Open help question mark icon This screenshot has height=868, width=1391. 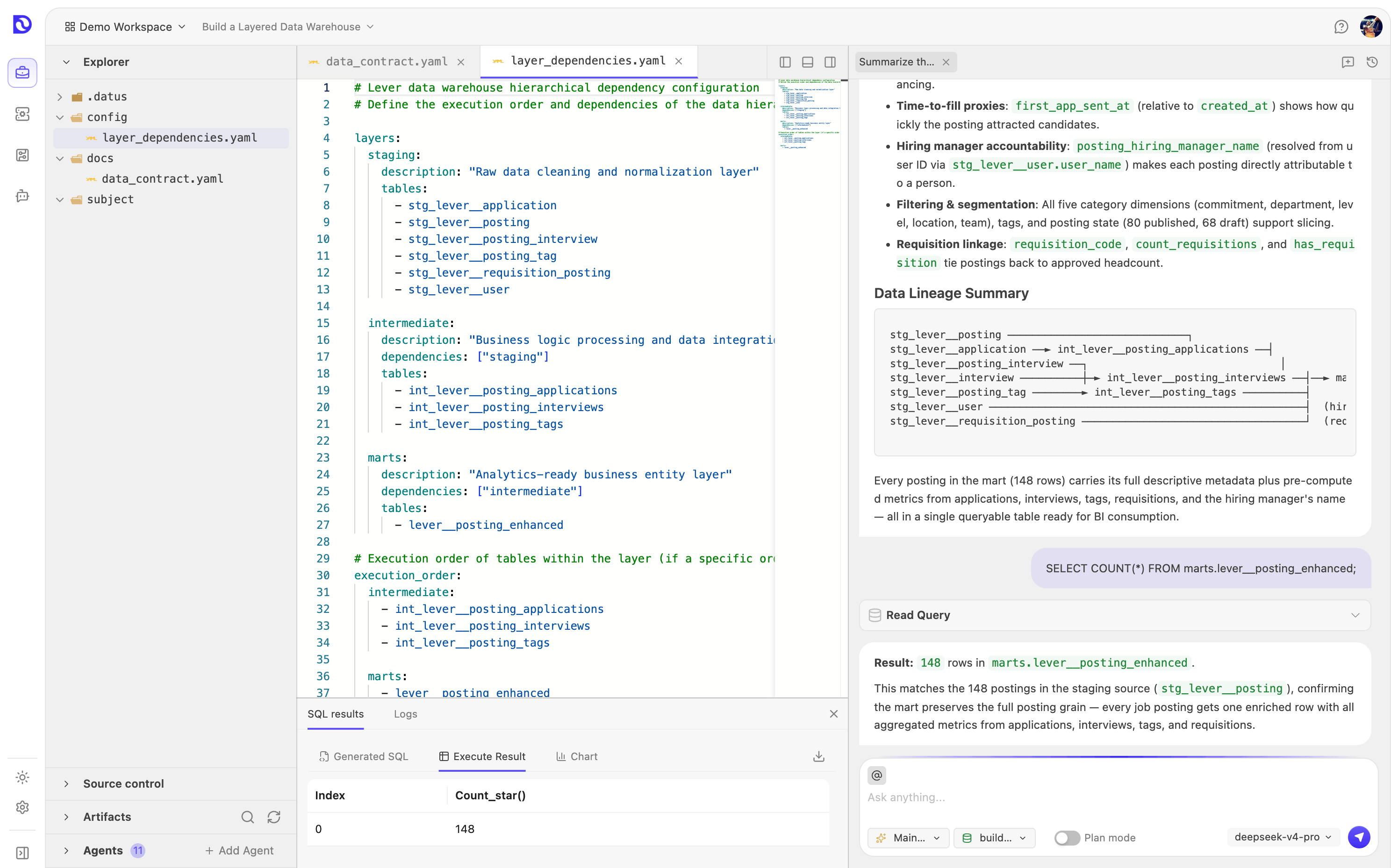pos(1341,27)
